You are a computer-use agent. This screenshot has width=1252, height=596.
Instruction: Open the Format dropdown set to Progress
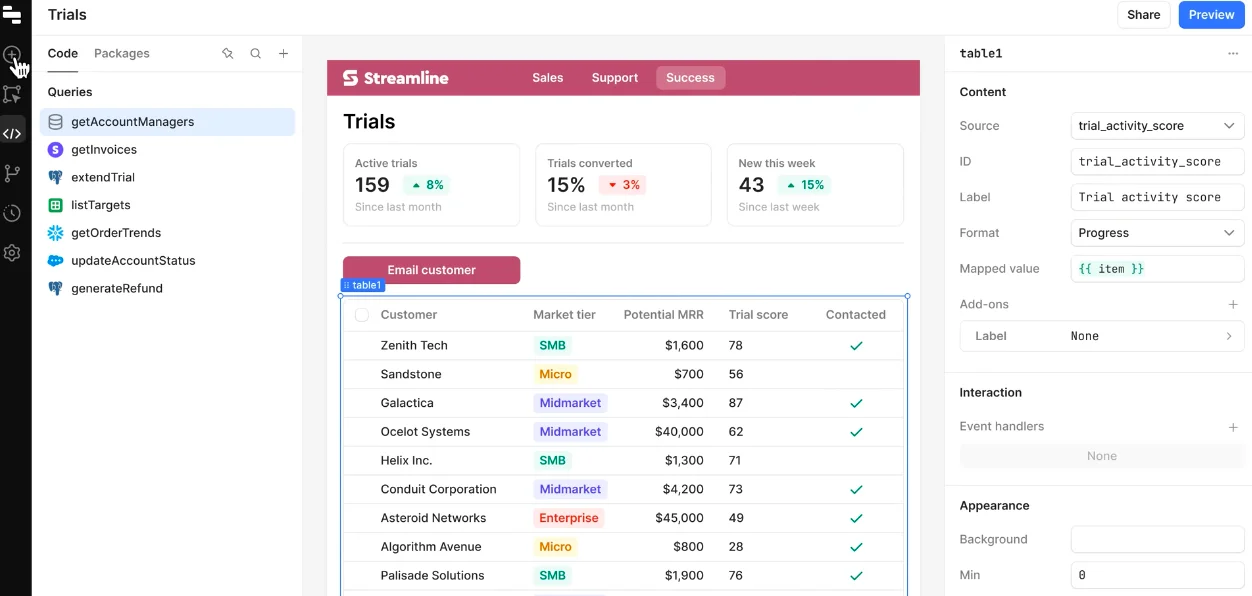pyautogui.click(x=1157, y=233)
